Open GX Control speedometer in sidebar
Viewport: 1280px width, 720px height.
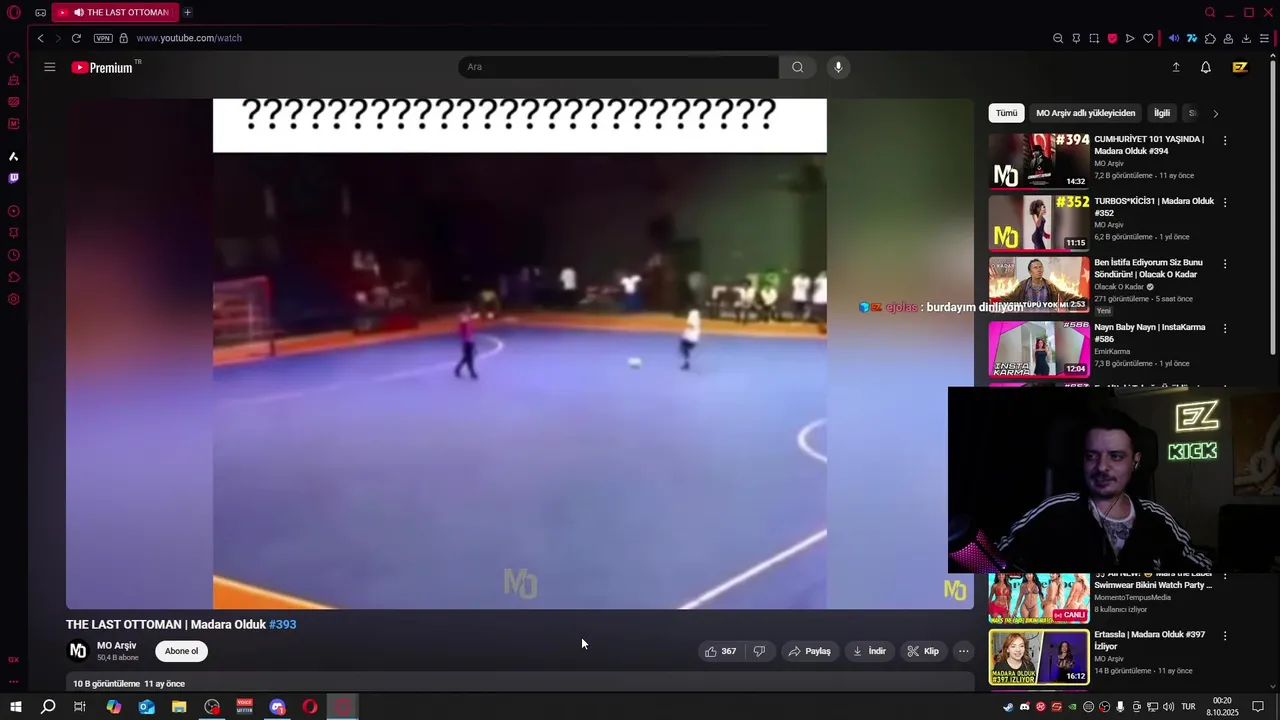click(x=13, y=57)
